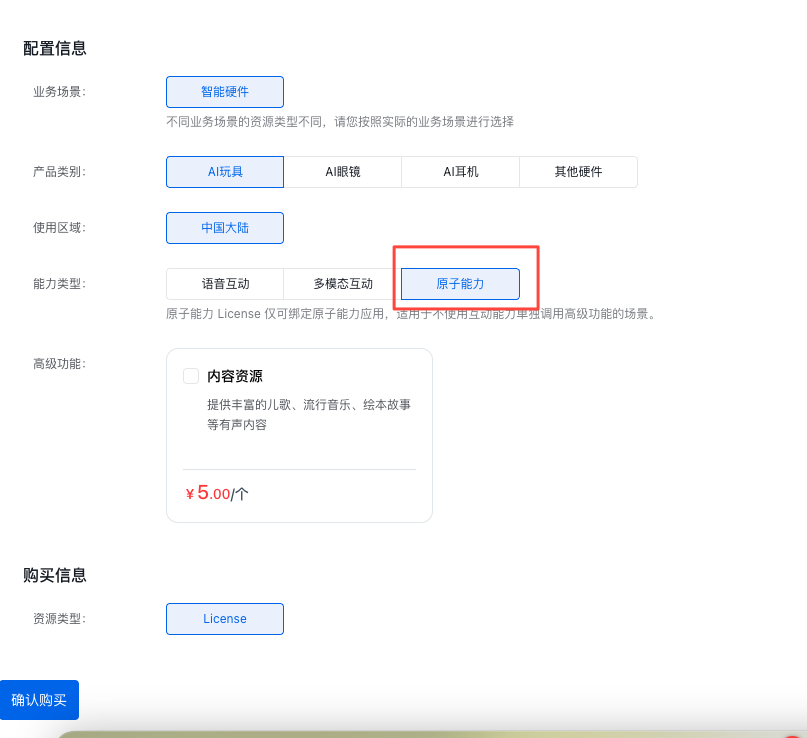The width and height of the screenshot is (807, 738).
Task: Click the 使用区域 field label
Action: point(59,228)
